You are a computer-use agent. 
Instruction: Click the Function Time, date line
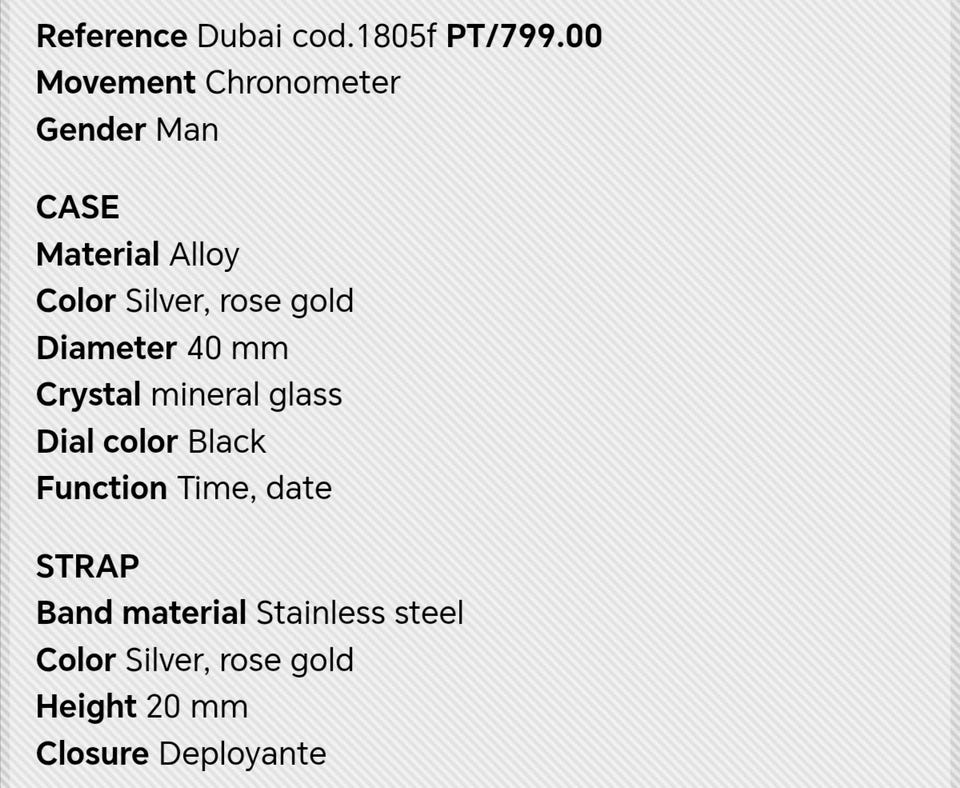point(184,489)
